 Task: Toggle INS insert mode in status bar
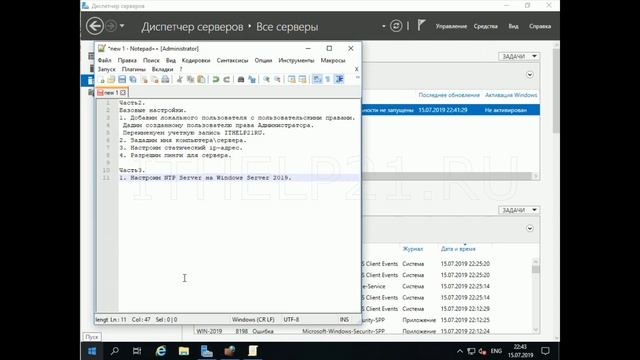point(344,320)
